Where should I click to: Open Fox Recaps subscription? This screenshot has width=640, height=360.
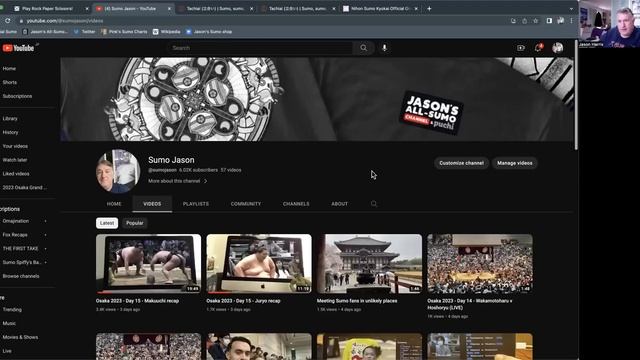point(15,235)
